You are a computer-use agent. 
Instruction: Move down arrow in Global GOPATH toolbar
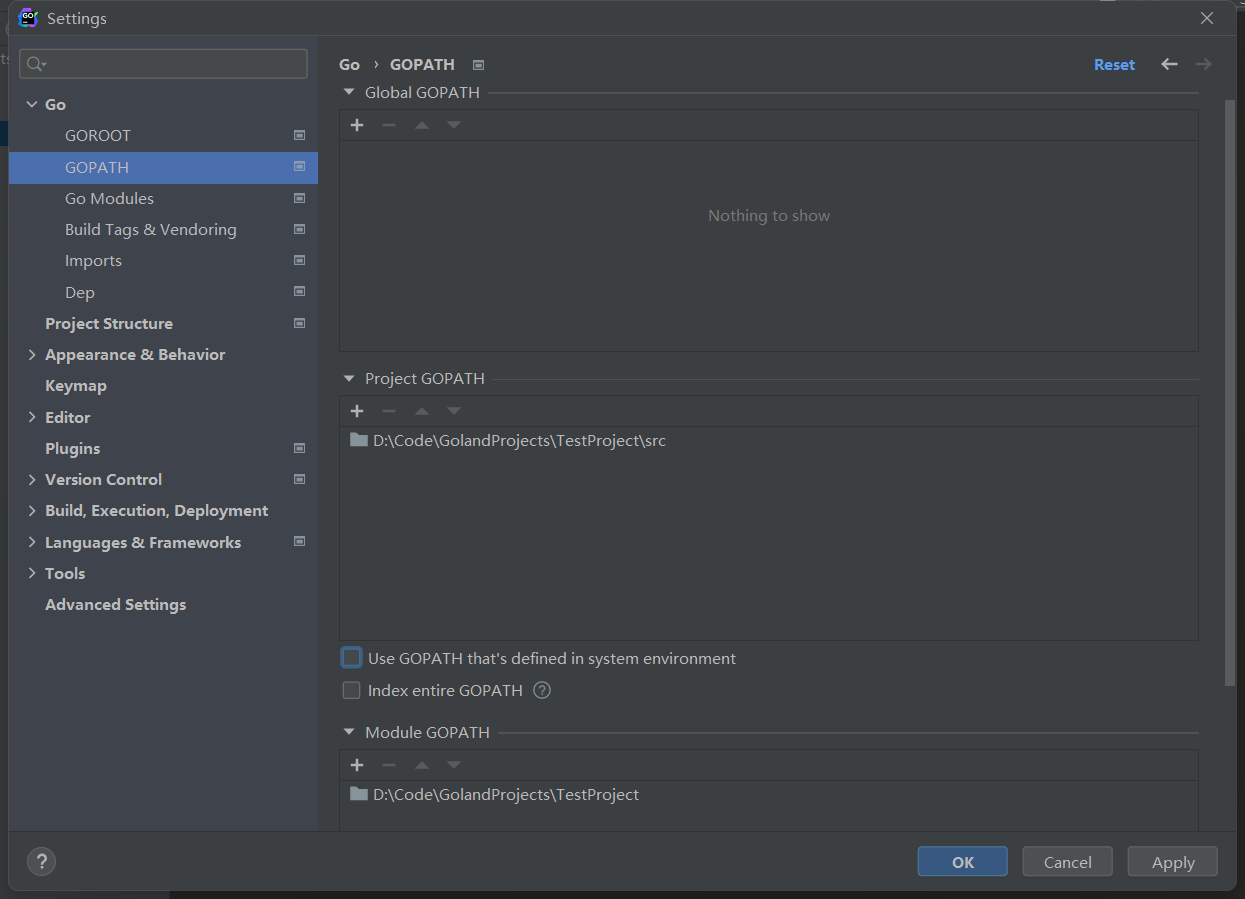(x=454, y=125)
